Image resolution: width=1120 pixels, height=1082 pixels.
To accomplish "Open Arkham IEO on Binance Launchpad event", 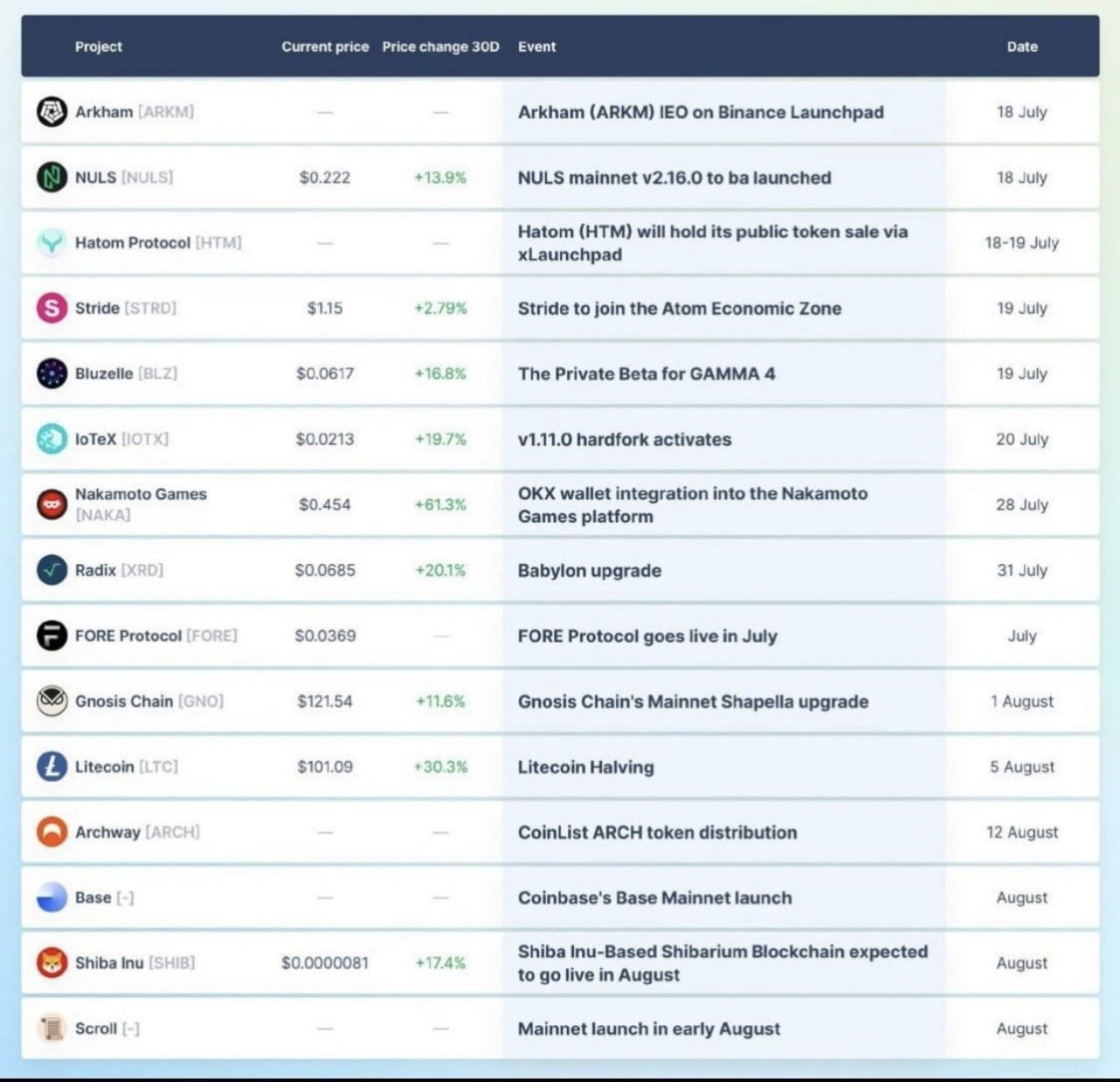I will coord(701,112).
